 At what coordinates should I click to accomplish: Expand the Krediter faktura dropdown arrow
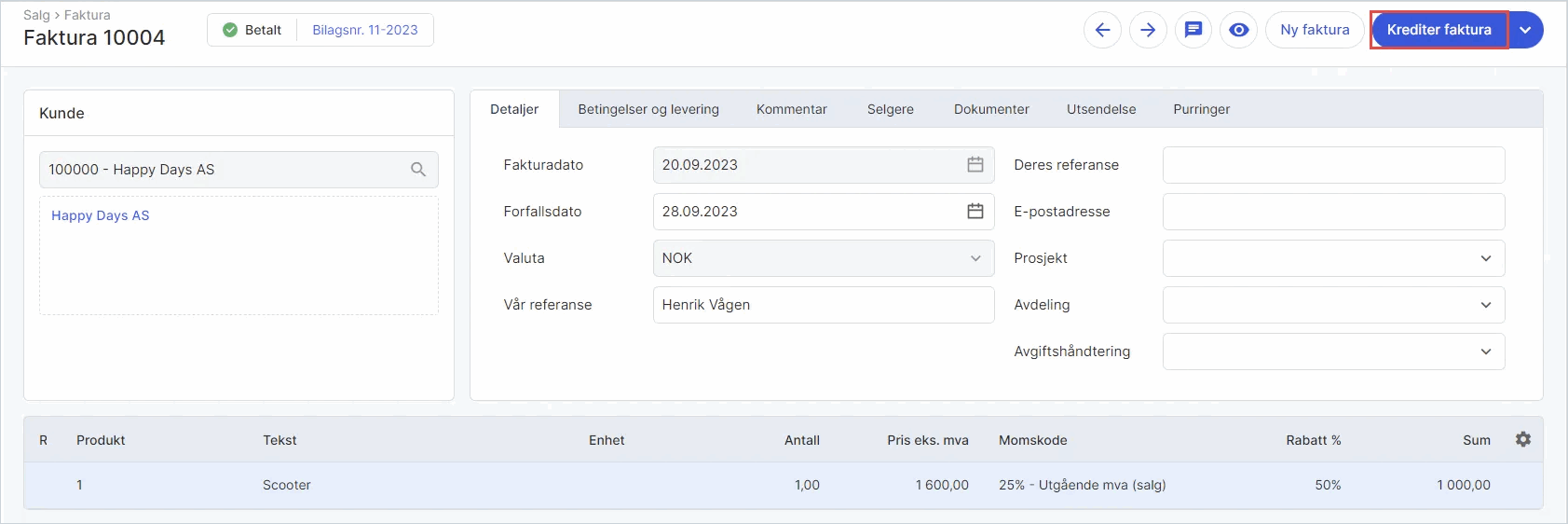(1526, 30)
